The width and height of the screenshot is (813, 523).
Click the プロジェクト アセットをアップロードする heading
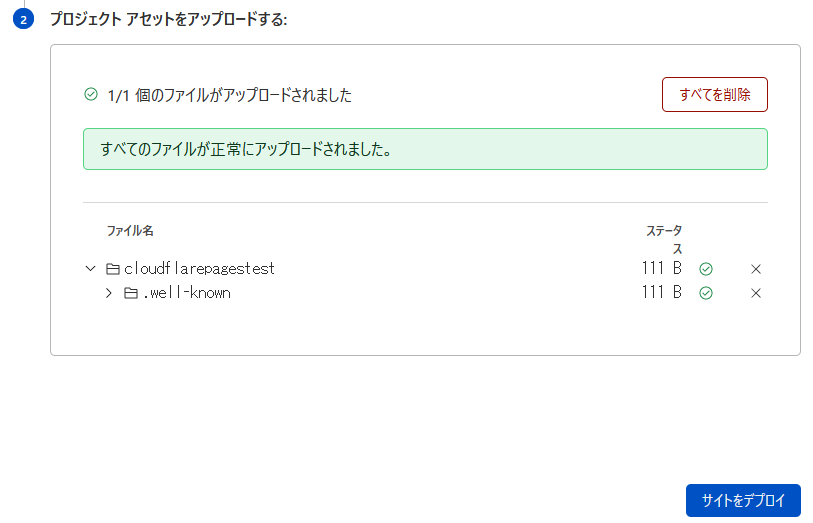(x=169, y=19)
